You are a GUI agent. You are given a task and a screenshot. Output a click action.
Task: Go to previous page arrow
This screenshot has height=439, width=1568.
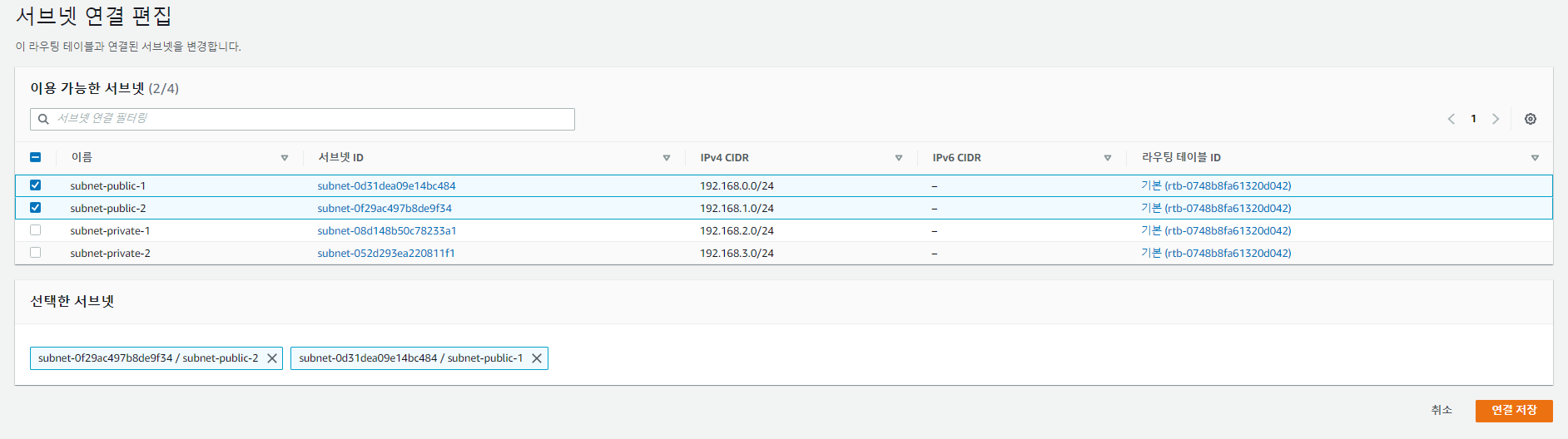coord(1451,119)
